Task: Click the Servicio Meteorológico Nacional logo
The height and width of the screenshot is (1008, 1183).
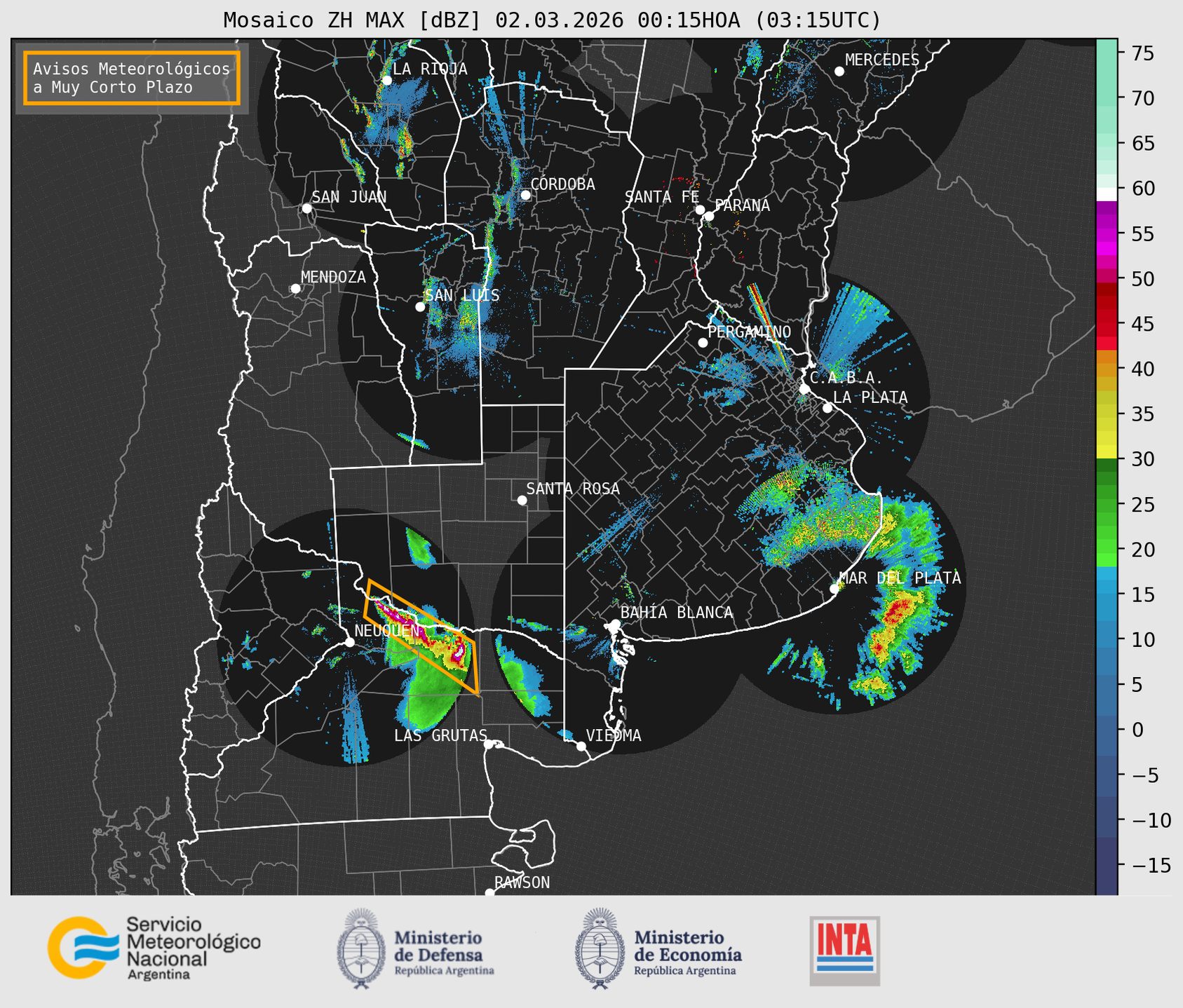Action: [x=154, y=948]
